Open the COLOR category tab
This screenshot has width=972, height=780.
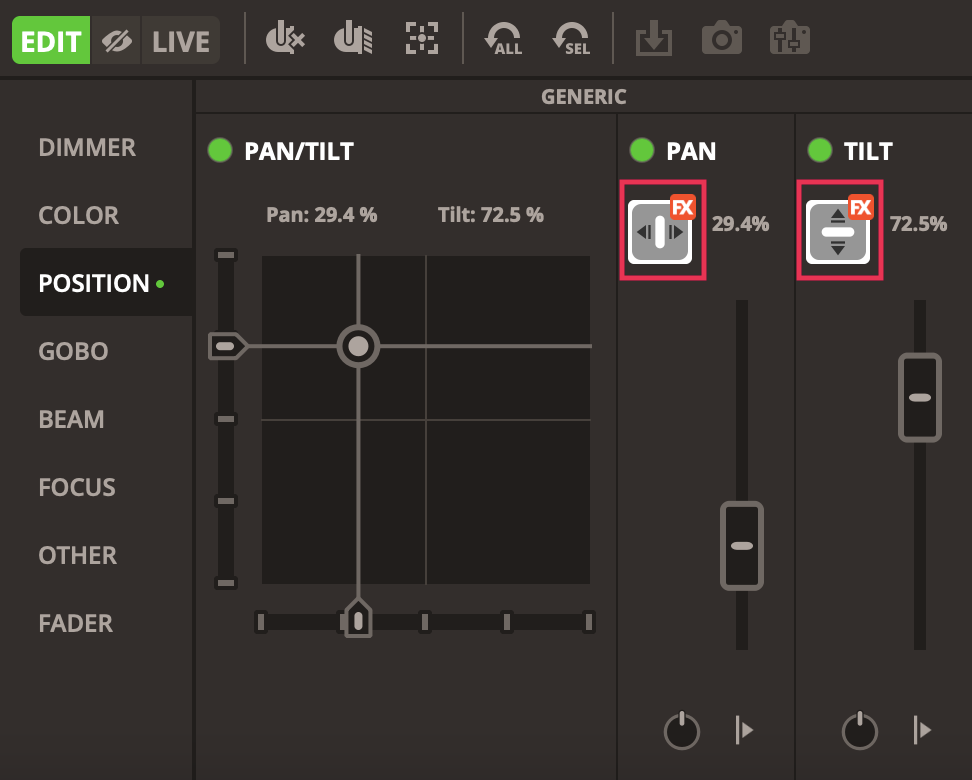(x=78, y=216)
